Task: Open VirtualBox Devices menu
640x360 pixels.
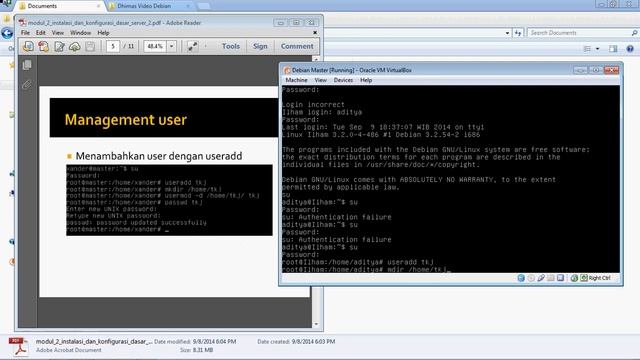Action: tap(343, 80)
